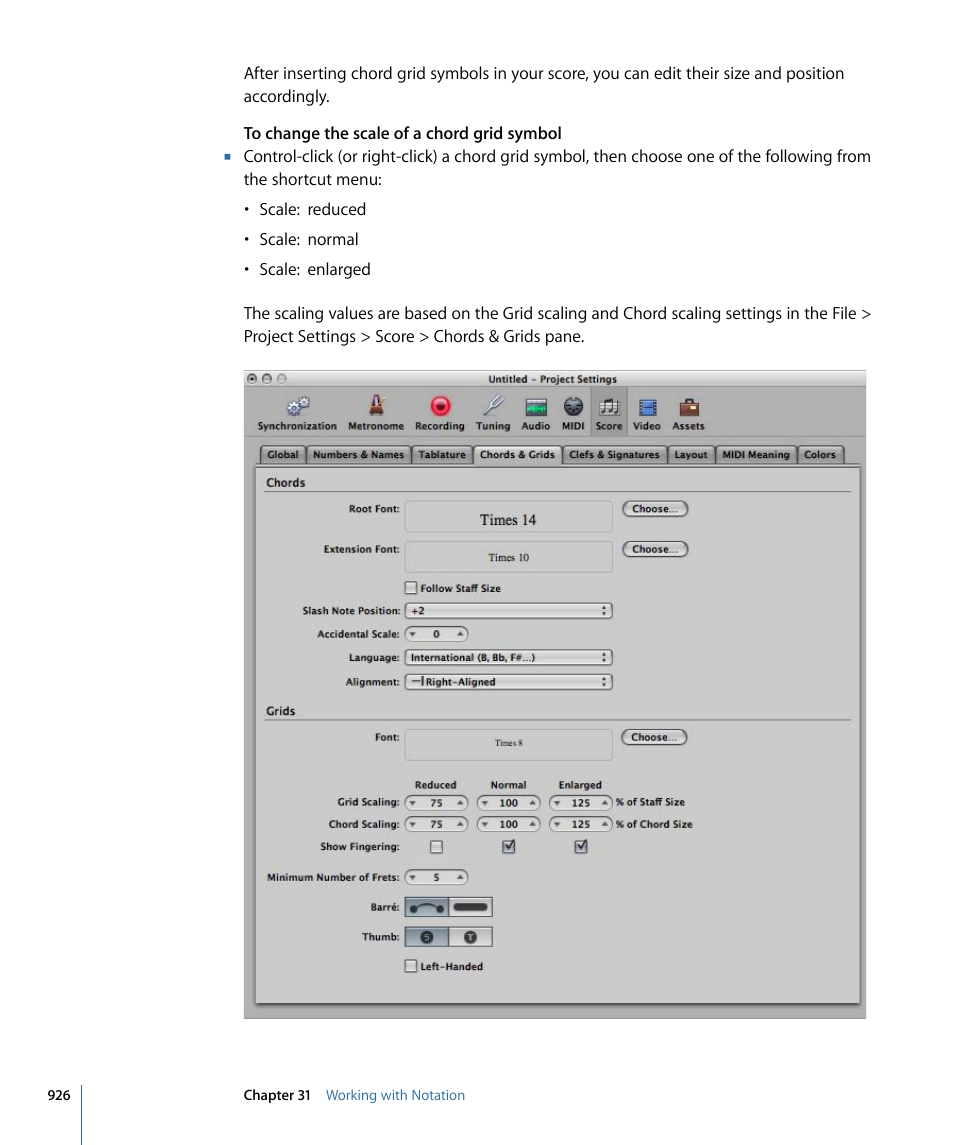Increase the Accidental Scale value
Screen dimensions: 954x1145
[459, 634]
